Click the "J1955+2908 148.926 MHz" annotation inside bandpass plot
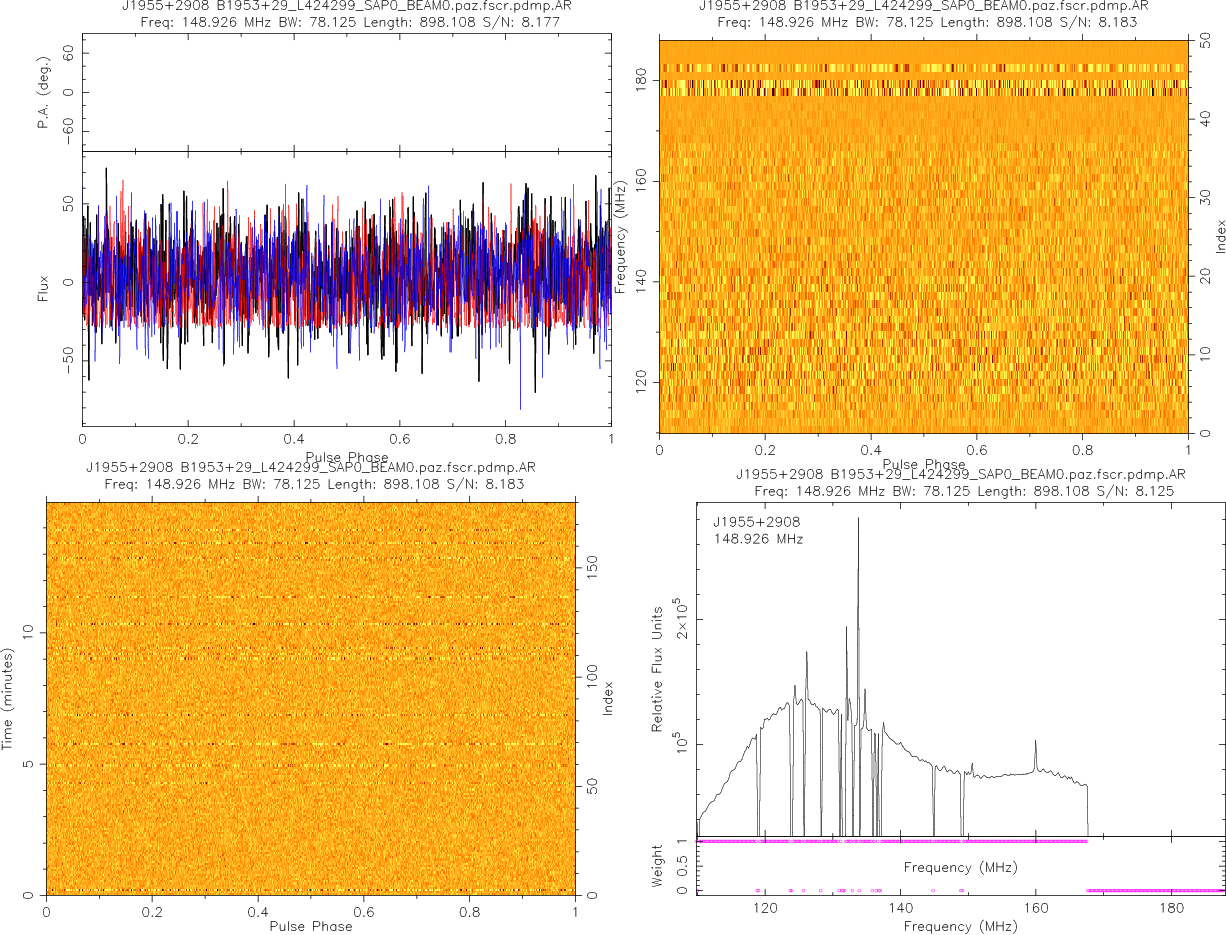Image resolution: width=1226 pixels, height=935 pixels. (x=758, y=531)
